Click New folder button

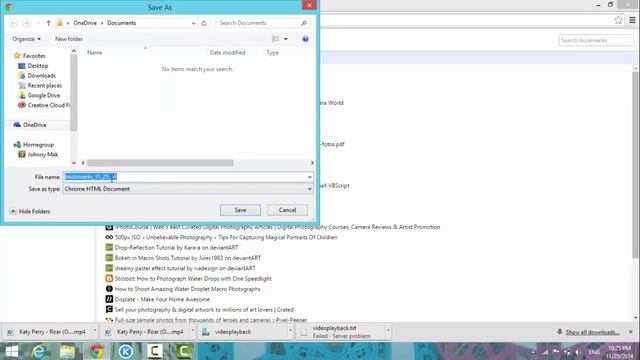coord(69,39)
